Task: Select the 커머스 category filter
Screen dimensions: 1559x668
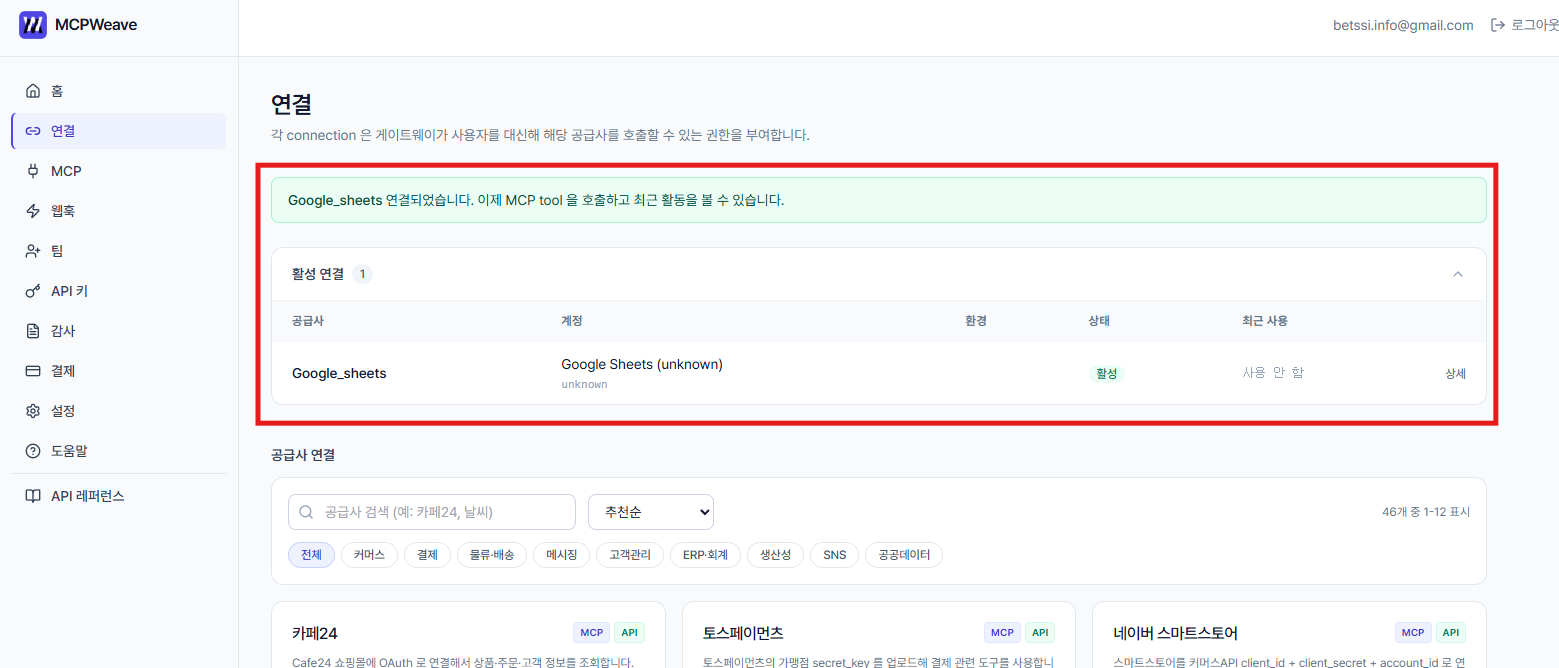Action: coord(369,555)
